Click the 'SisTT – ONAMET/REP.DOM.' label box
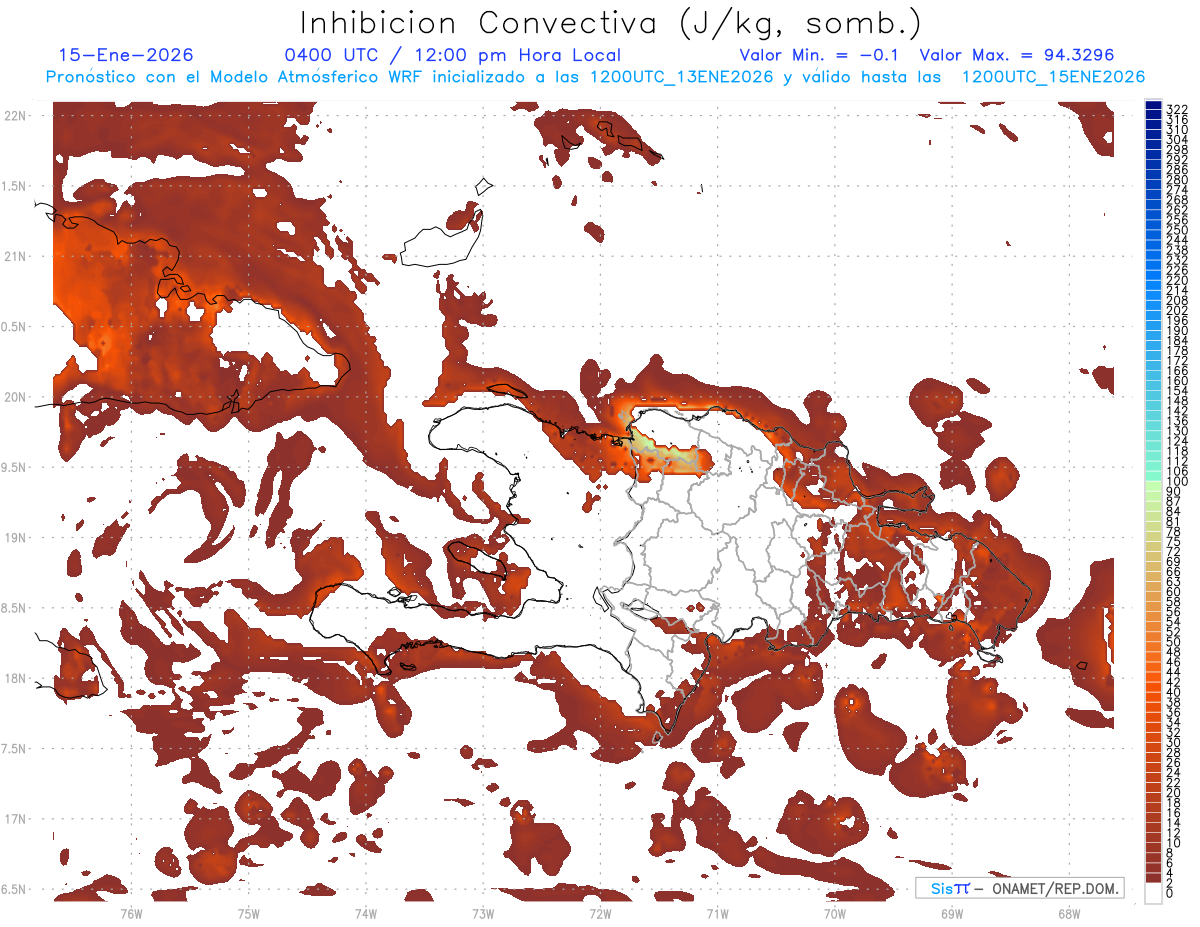1200x927 pixels. [x=1019, y=888]
